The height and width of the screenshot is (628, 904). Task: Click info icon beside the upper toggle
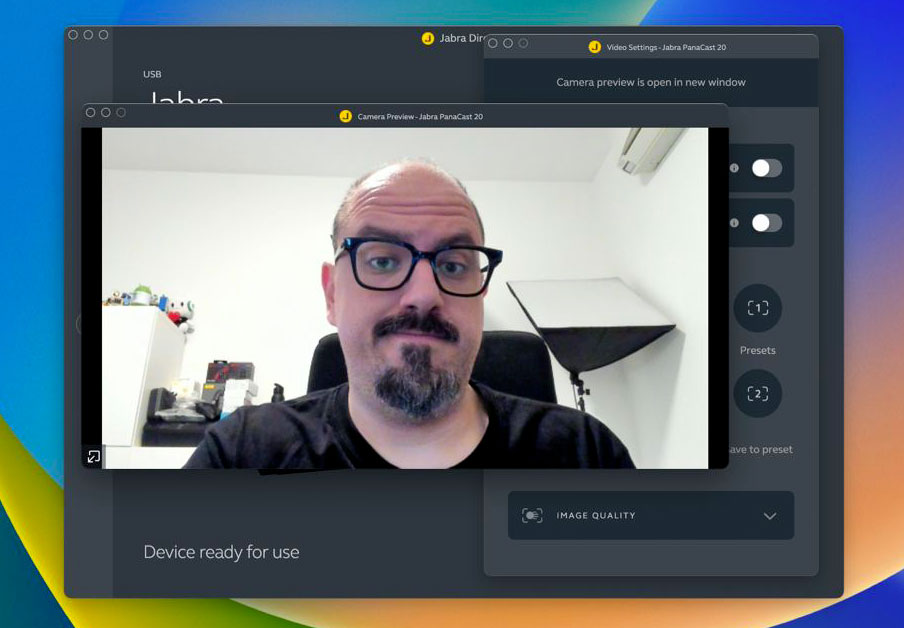pos(734,168)
